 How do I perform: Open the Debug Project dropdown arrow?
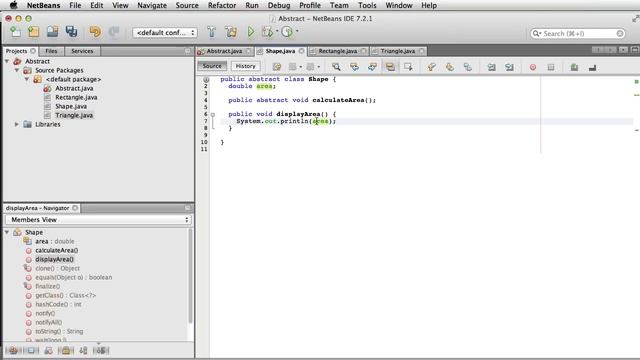[x=277, y=31]
